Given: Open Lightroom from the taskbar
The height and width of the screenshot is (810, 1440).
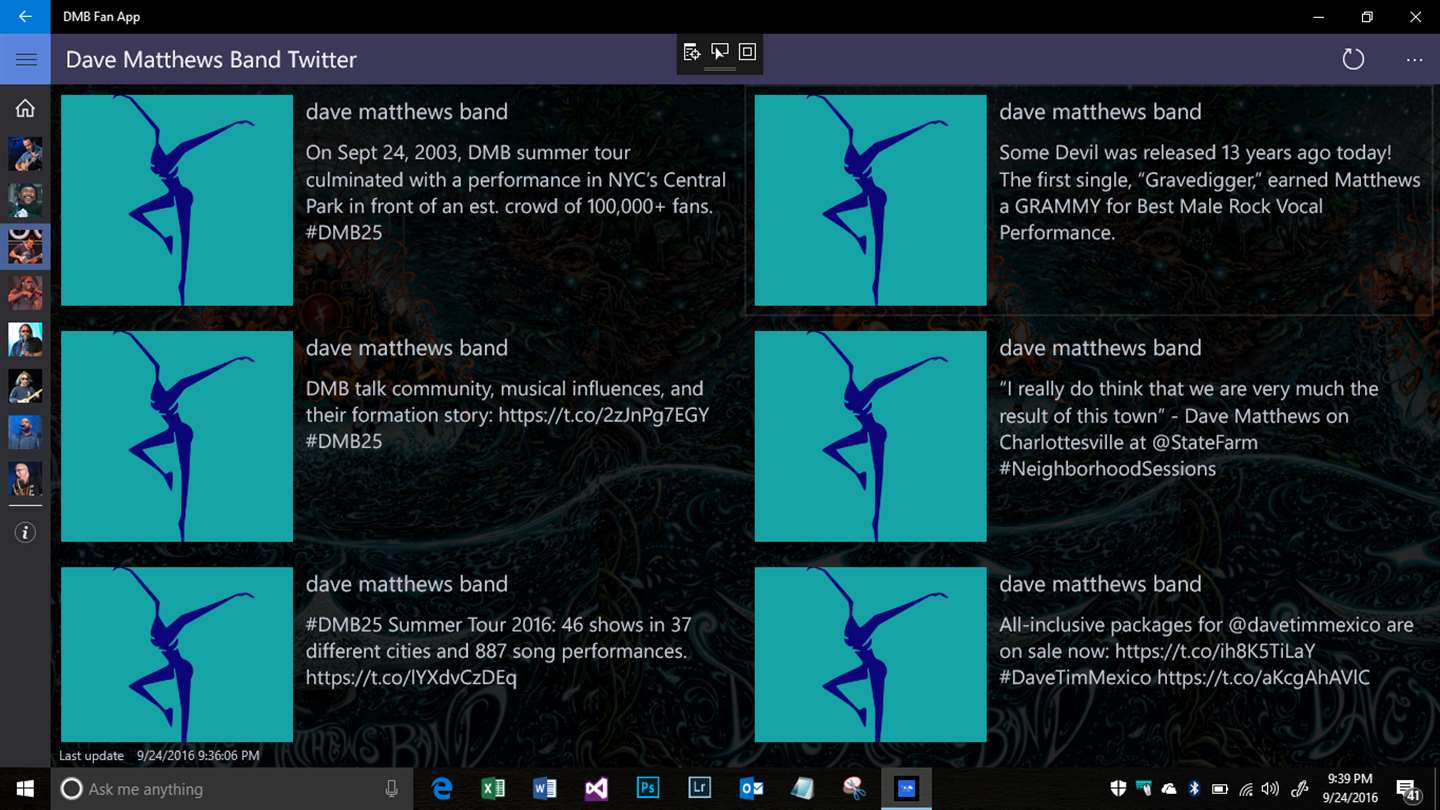Looking at the screenshot, I should (x=700, y=789).
